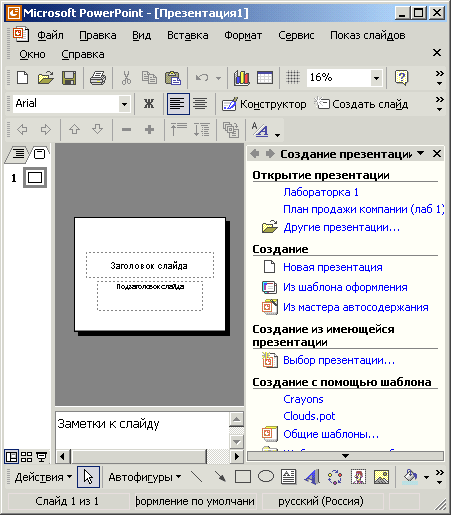The image size is (451, 515).
Task: Insert clip art from drawing toolbar
Action: click(x=358, y=477)
